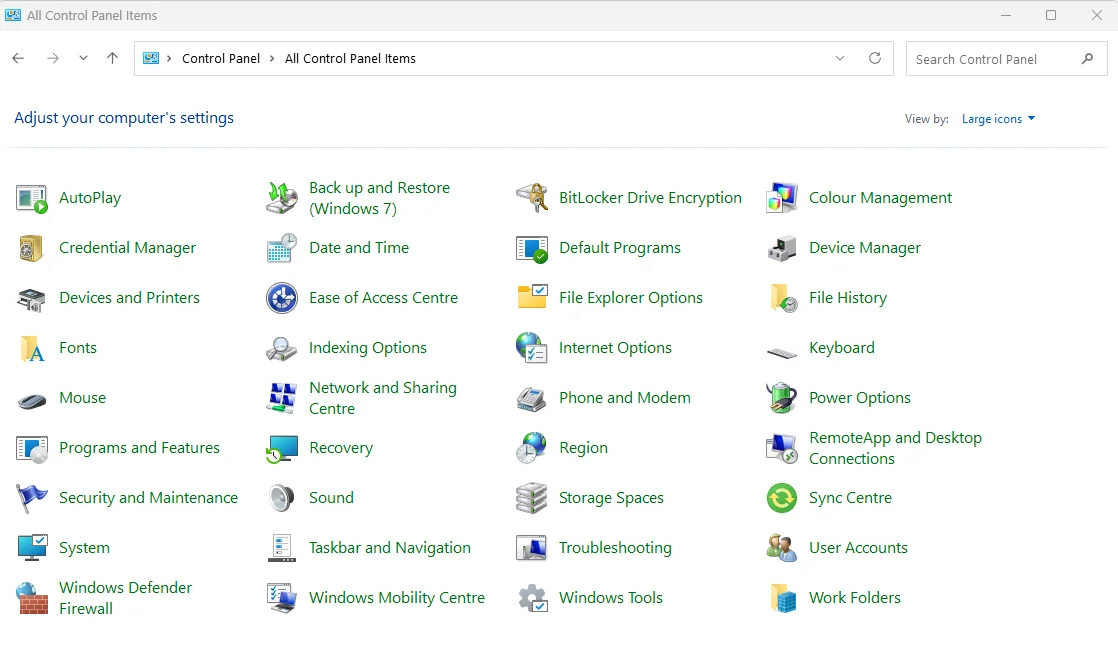Open the Mouse icon
Viewport: 1118px width, 653px height.
coord(31,400)
